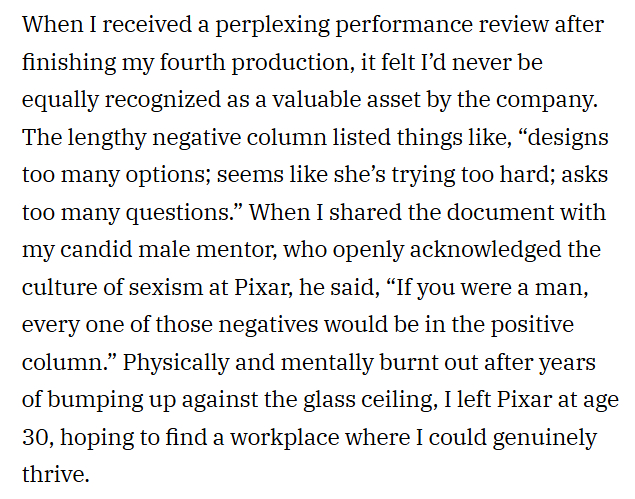Click the word "document" in the paragraph
This screenshot has height=499, width=635.
(472, 212)
